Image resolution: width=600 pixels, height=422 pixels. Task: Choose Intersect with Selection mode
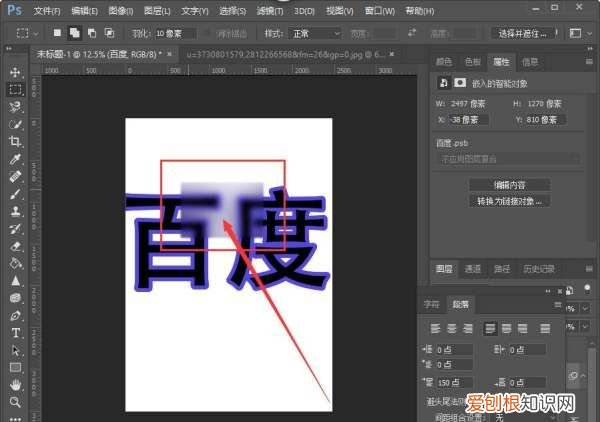[109, 33]
